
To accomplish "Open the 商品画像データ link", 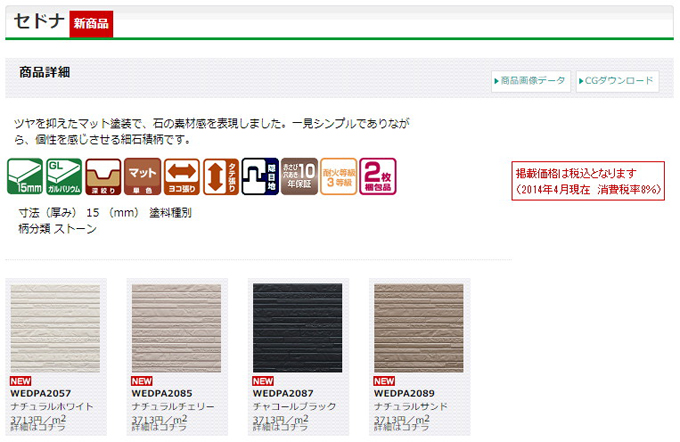I will pos(530,81).
